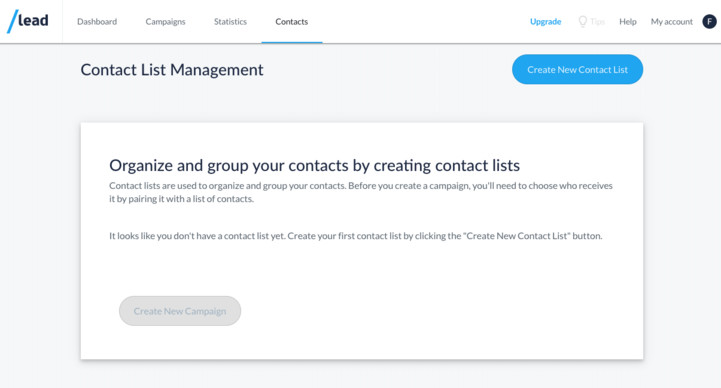Viewport: 721px width, 388px height.
Task: Click the no contact list yet message
Action: click(355, 236)
